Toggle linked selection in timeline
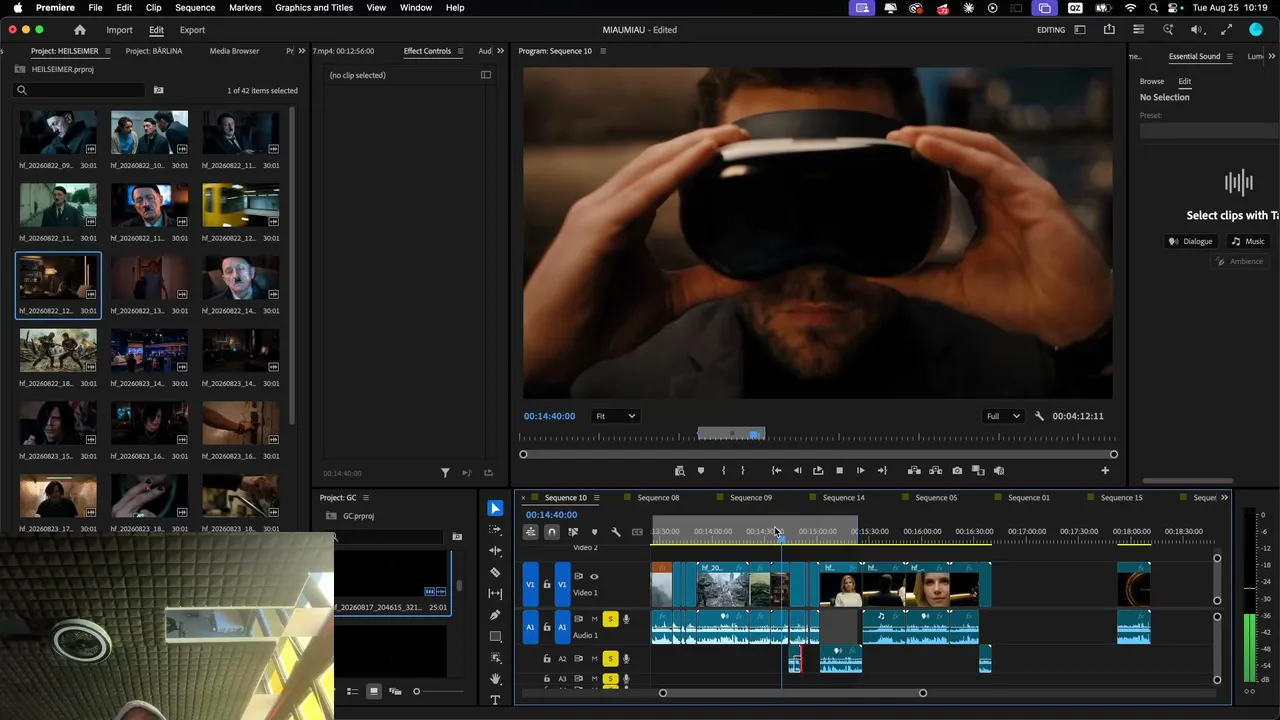1280x720 pixels. pos(573,532)
